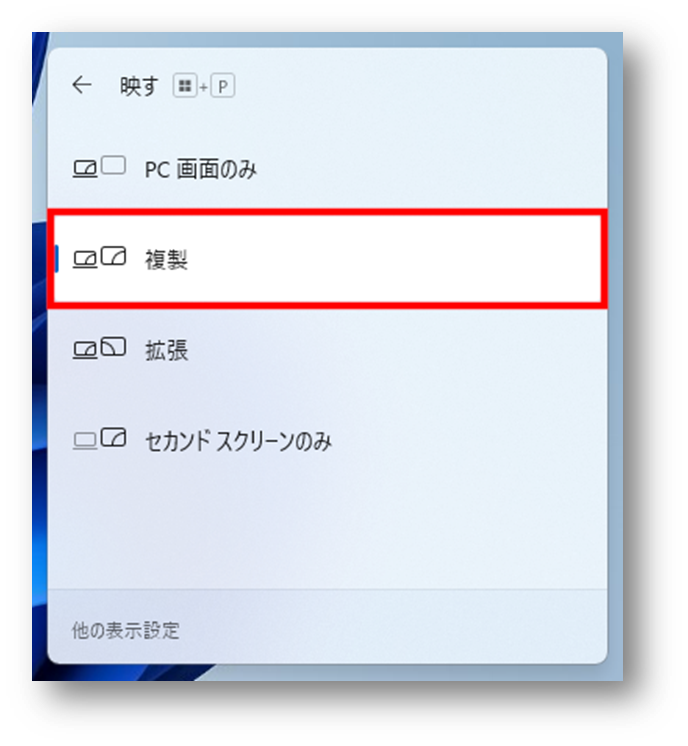Click the blue selection indicator beside 複製
This screenshot has height=746, width=688.
coord(57,259)
